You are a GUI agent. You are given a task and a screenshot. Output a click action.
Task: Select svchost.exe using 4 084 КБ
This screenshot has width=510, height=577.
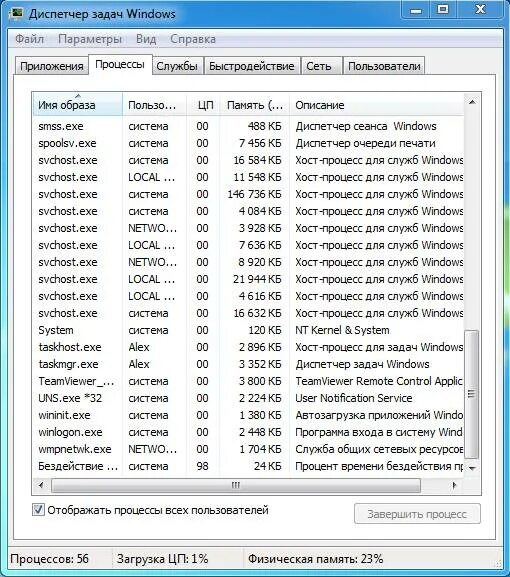point(248,211)
